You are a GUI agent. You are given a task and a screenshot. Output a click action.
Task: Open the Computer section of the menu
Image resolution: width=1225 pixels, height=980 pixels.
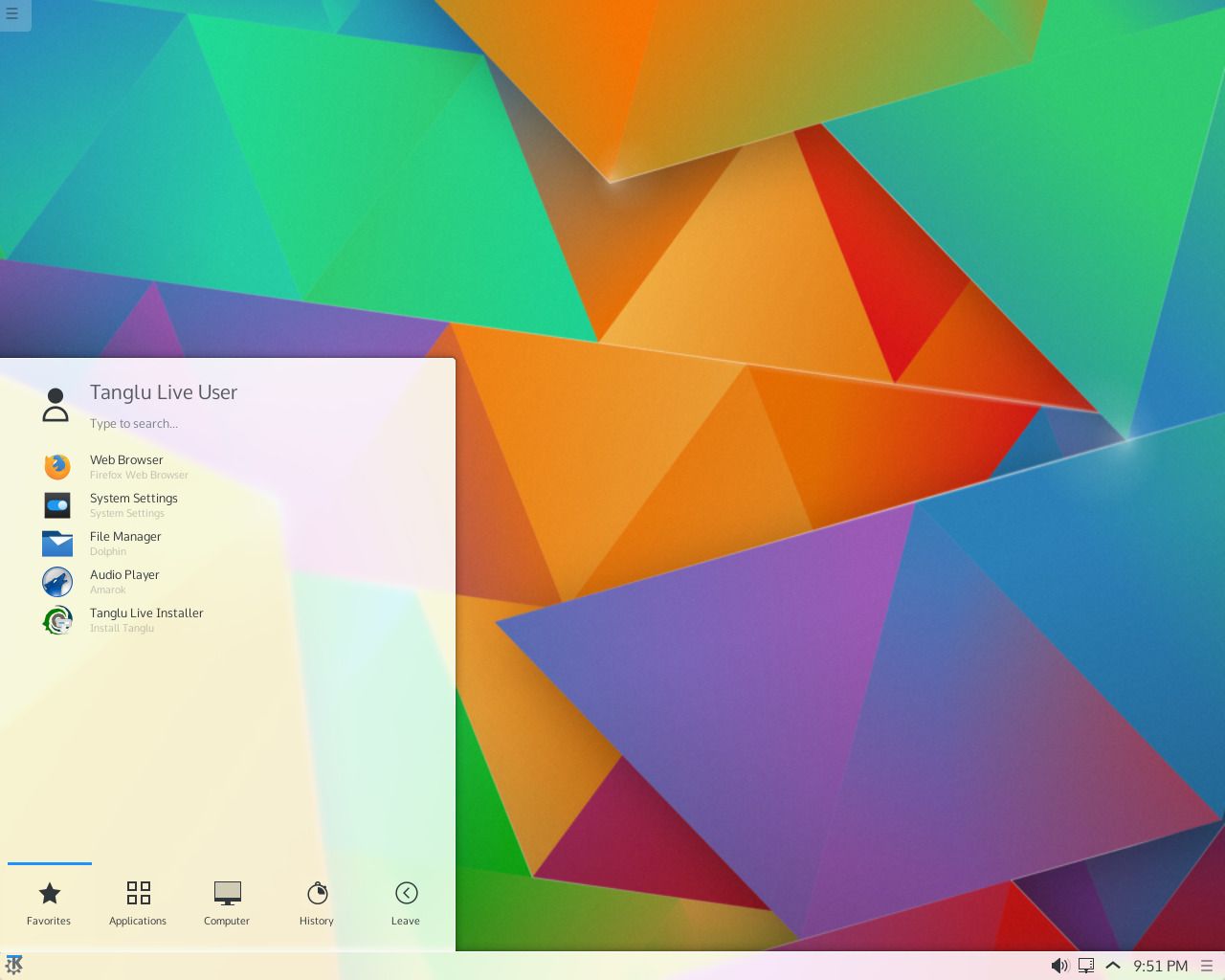pyautogui.click(x=227, y=902)
